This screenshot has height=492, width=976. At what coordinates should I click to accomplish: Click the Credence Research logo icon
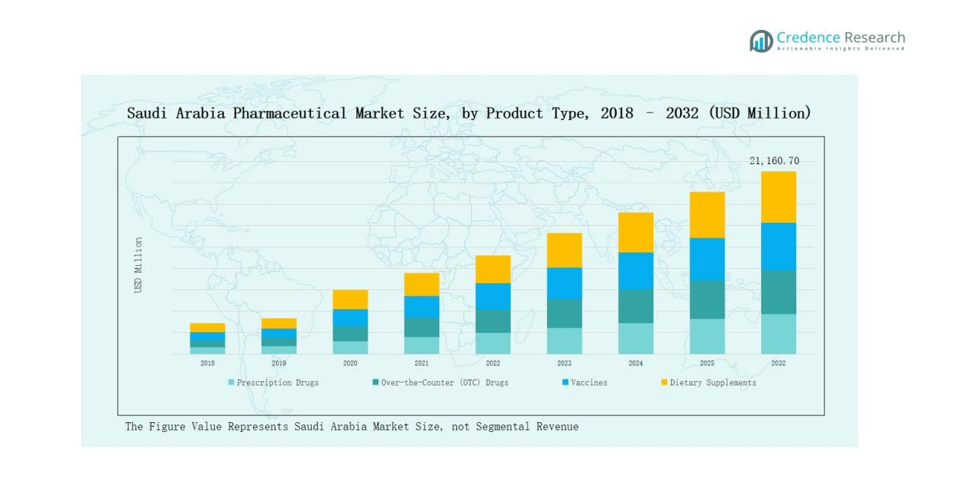click(762, 41)
